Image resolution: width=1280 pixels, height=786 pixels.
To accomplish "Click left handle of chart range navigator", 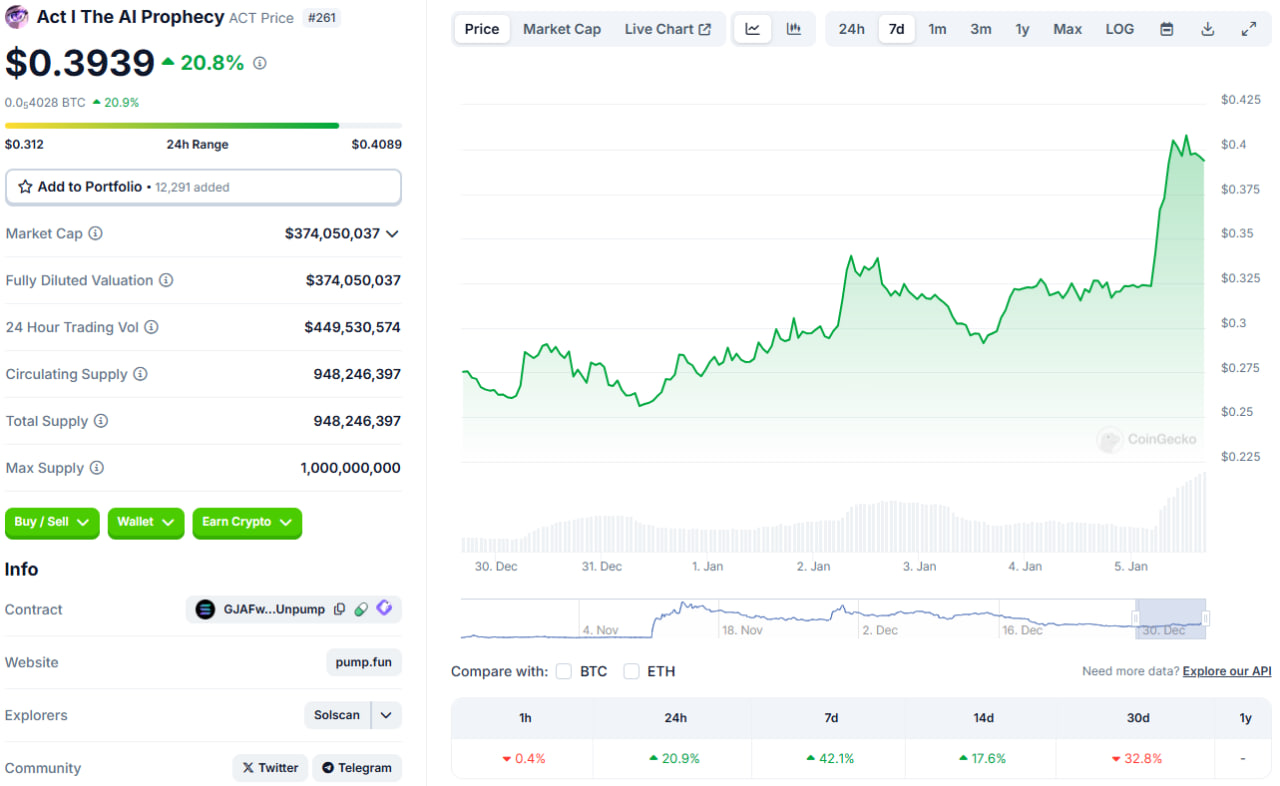I will (x=1136, y=619).
